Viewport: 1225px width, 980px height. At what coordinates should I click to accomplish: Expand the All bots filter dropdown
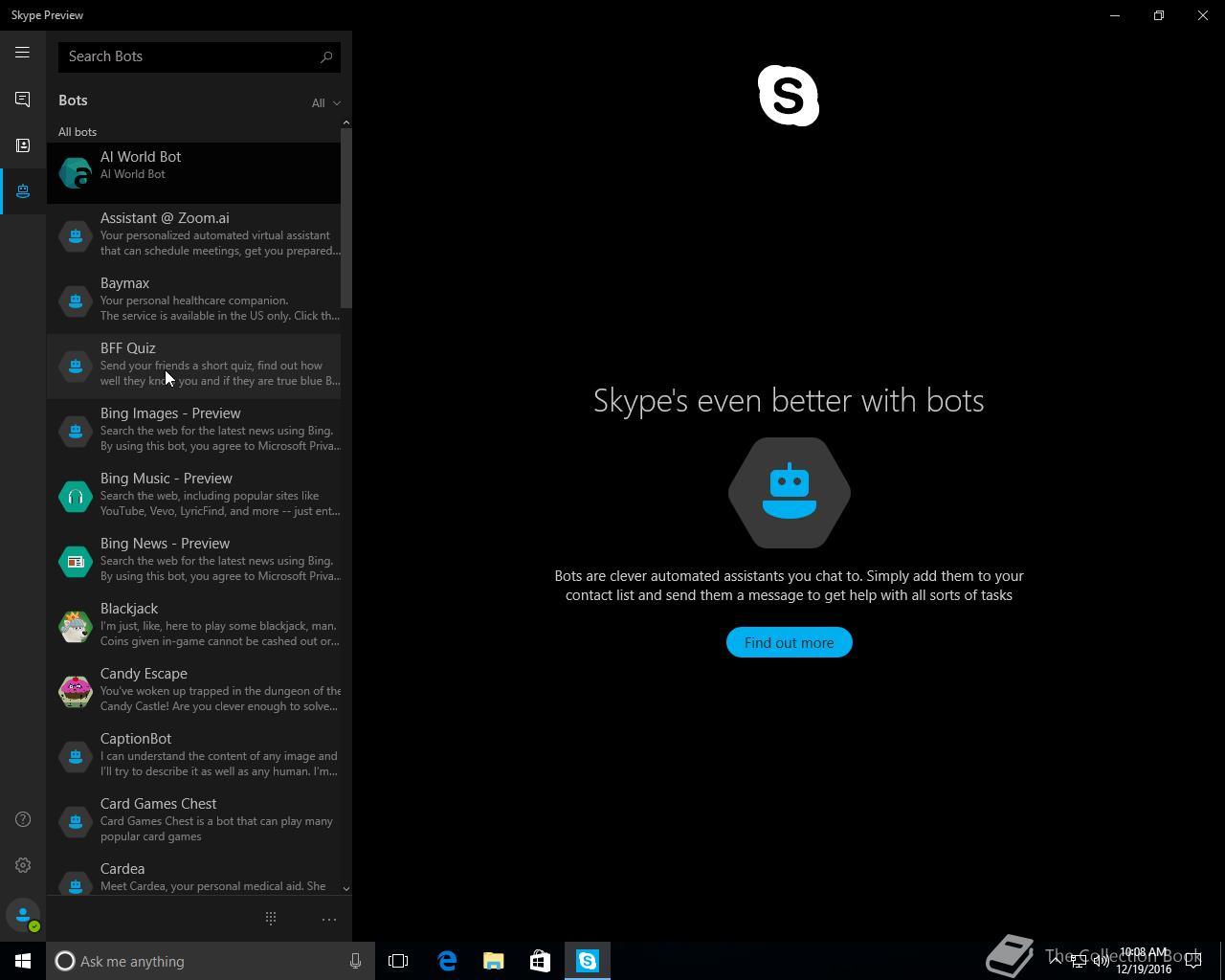pos(325,103)
